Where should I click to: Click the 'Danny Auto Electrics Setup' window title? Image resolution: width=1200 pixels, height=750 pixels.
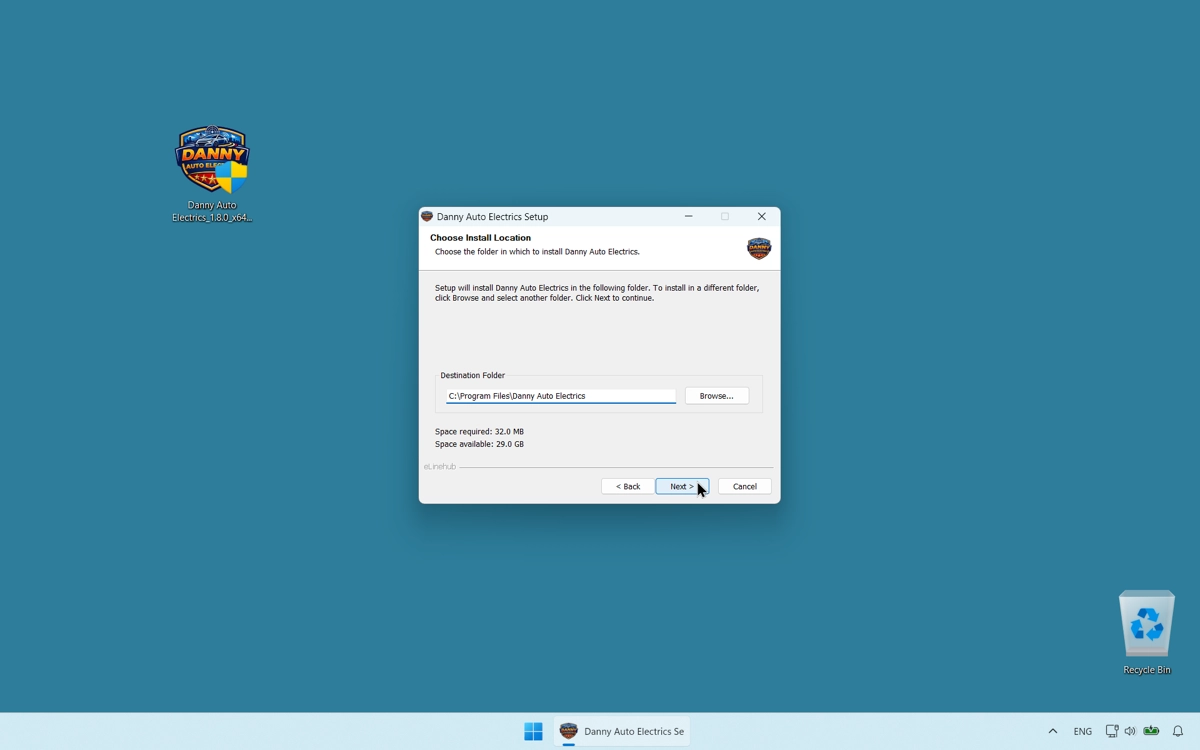pos(492,216)
